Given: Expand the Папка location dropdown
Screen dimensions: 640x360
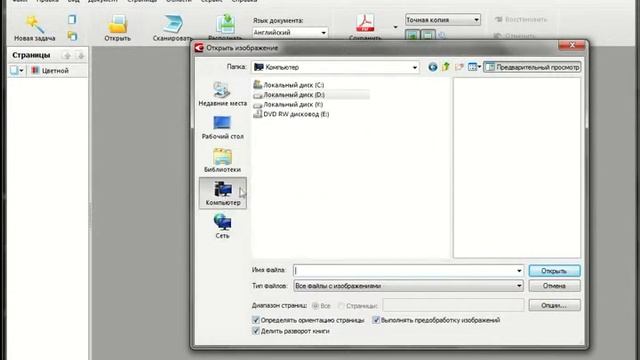Looking at the screenshot, I should pyautogui.click(x=415, y=67).
